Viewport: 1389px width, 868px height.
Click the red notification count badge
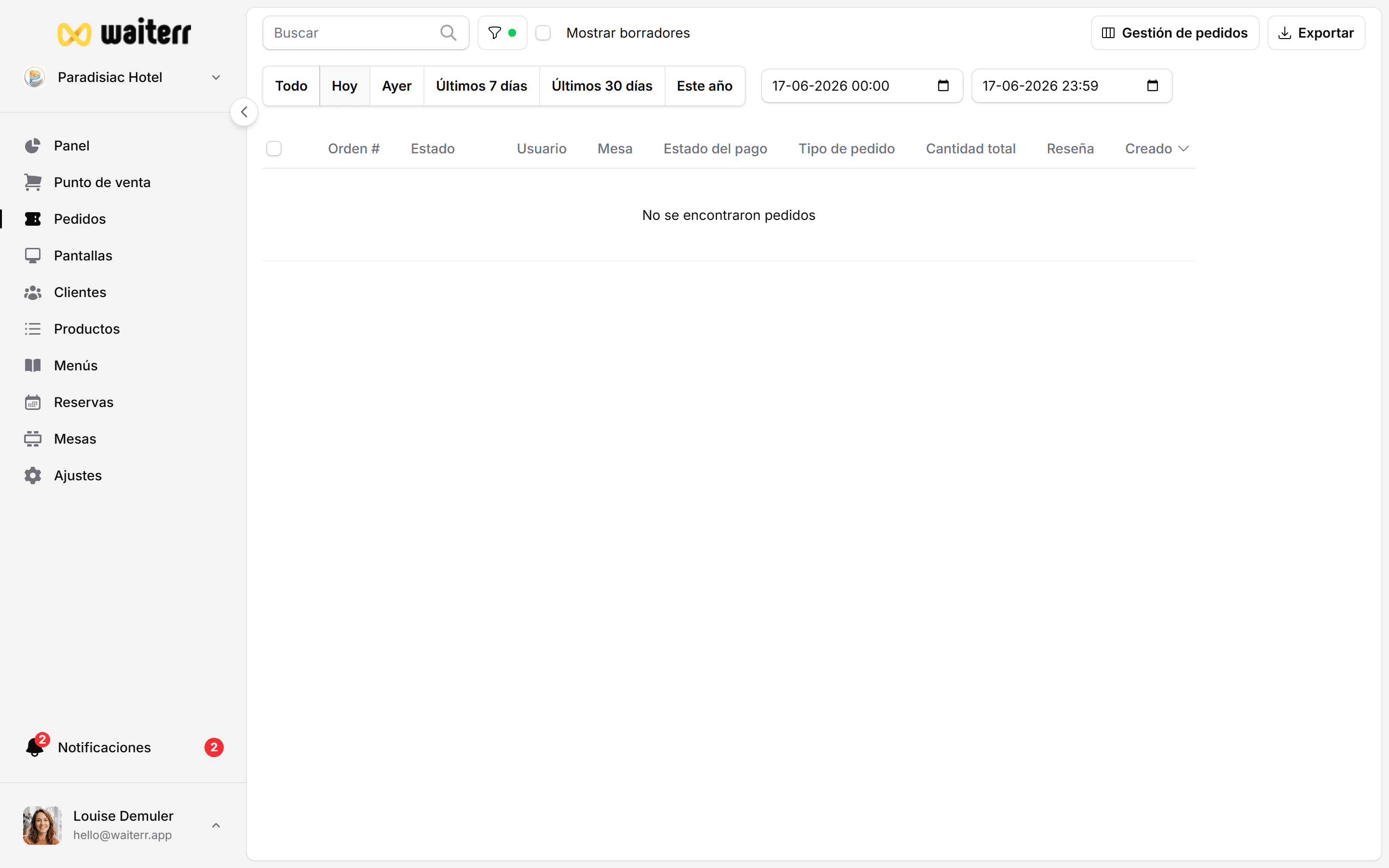[214, 747]
